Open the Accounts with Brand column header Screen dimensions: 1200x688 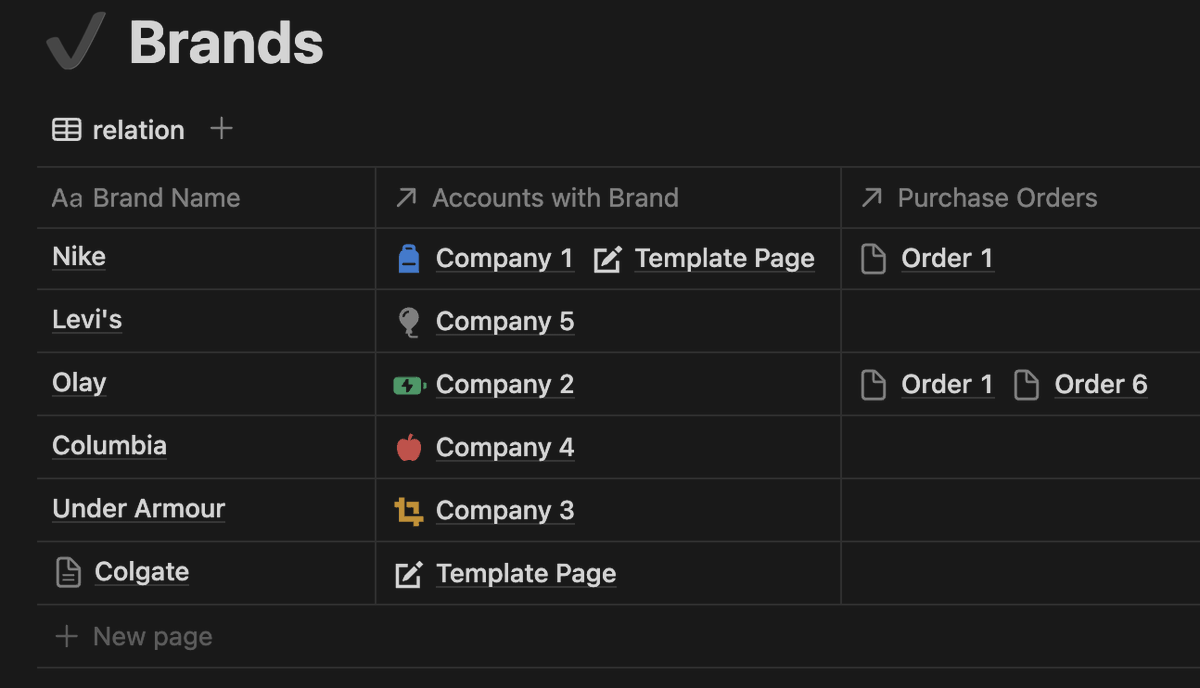pos(608,198)
